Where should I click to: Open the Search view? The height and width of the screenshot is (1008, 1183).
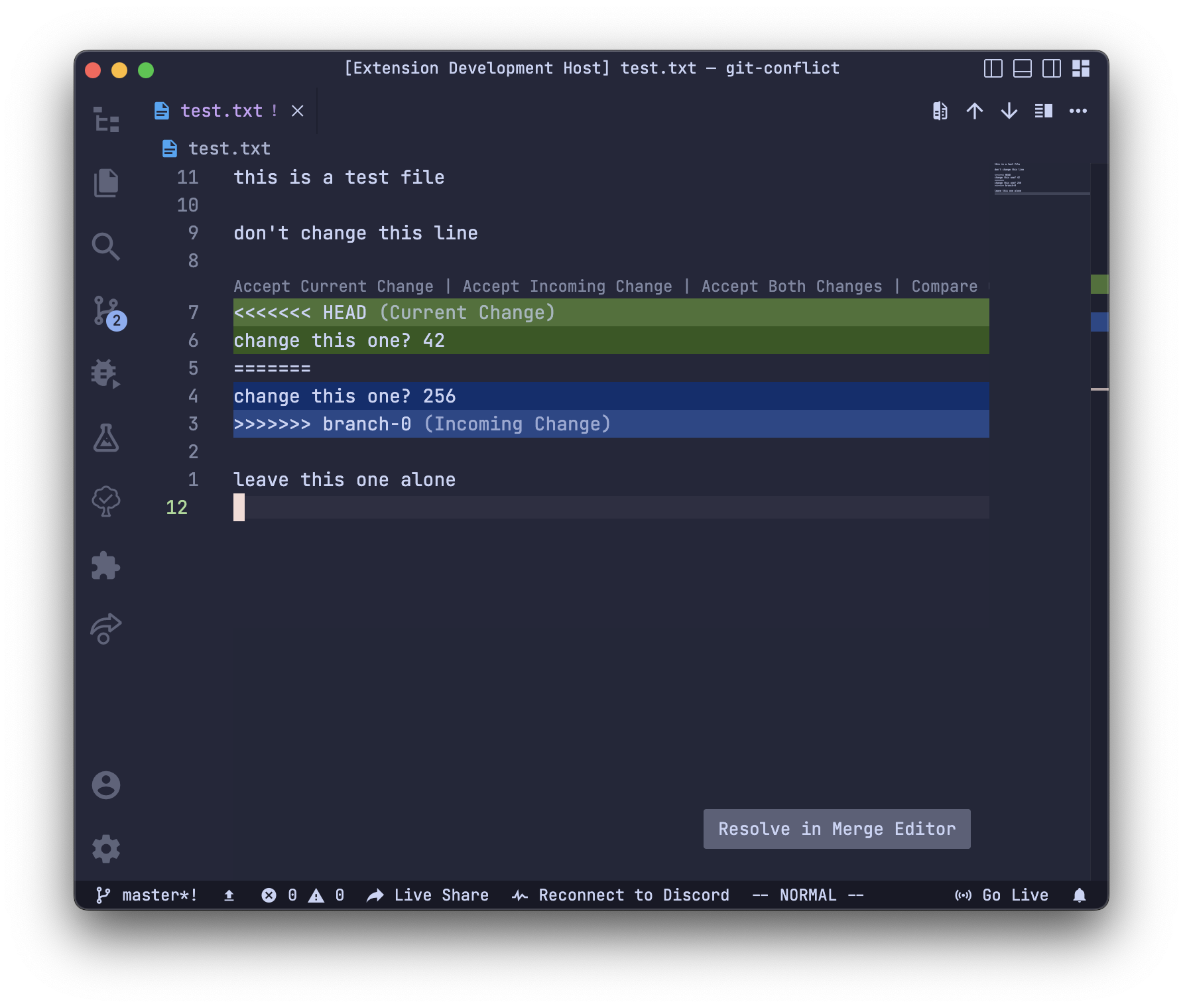(x=106, y=246)
